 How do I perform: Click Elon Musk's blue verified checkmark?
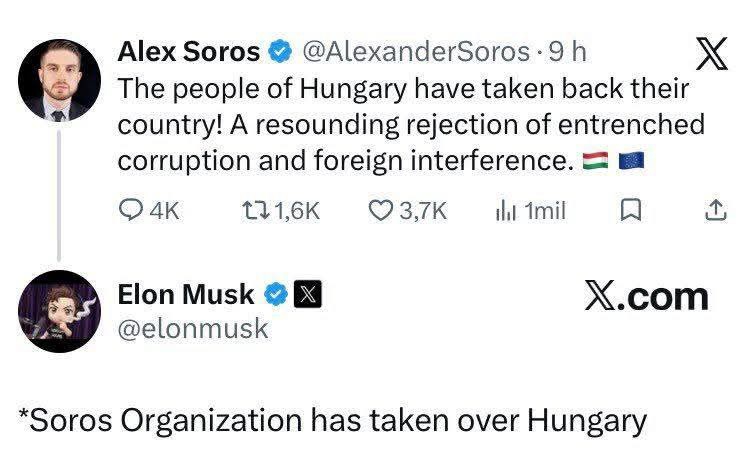[276, 294]
